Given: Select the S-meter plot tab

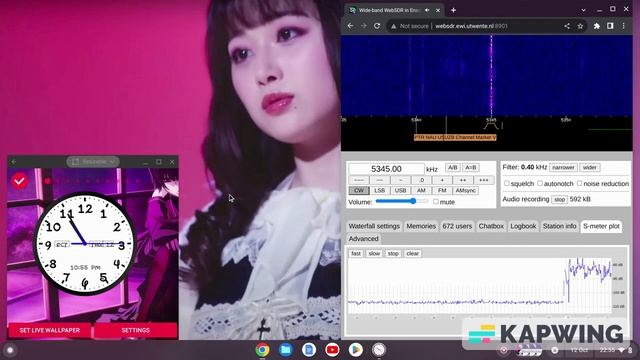Looking at the screenshot, I should pyautogui.click(x=601, y=226).
